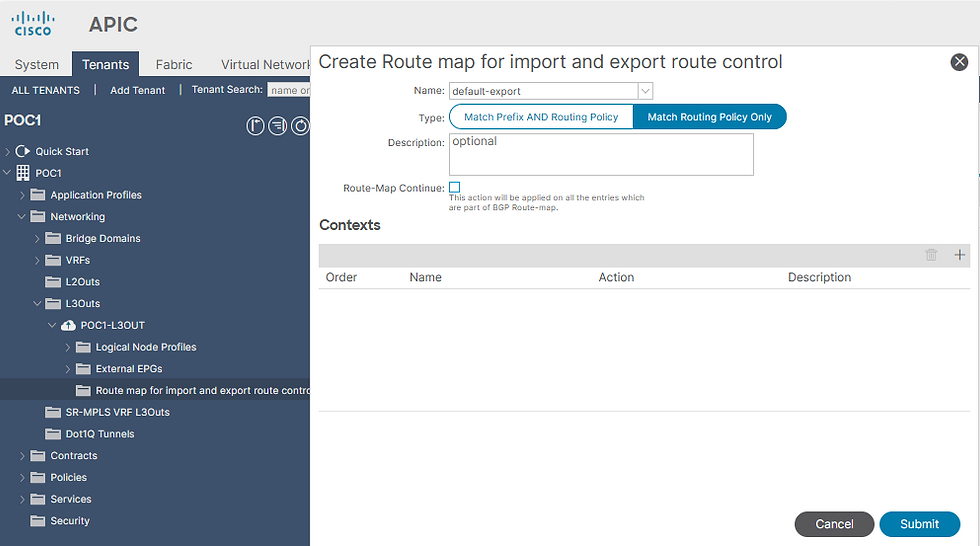Select Match Routing Policy Only type

click(x=709, y=117)
